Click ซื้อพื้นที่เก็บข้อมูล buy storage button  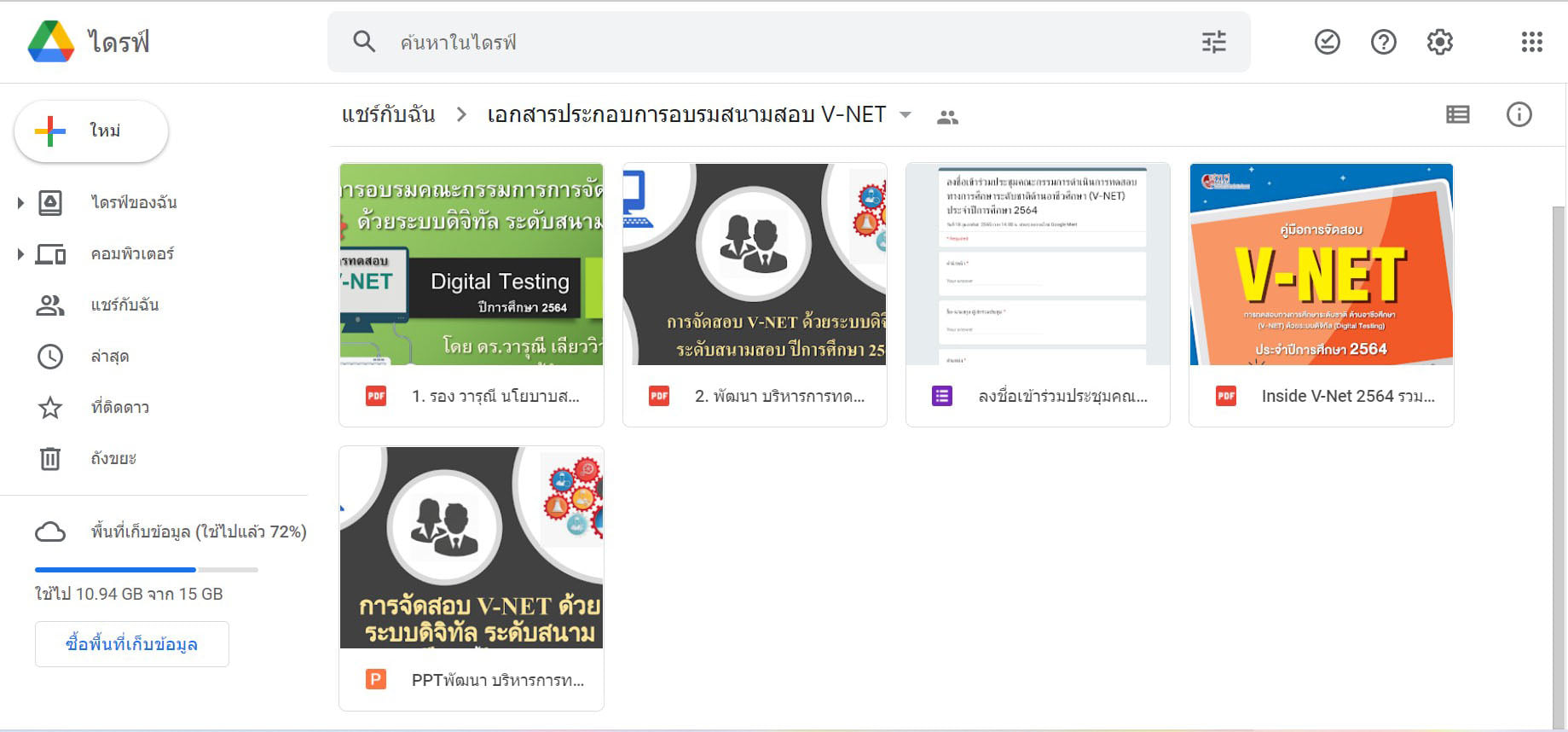(132, 644)
